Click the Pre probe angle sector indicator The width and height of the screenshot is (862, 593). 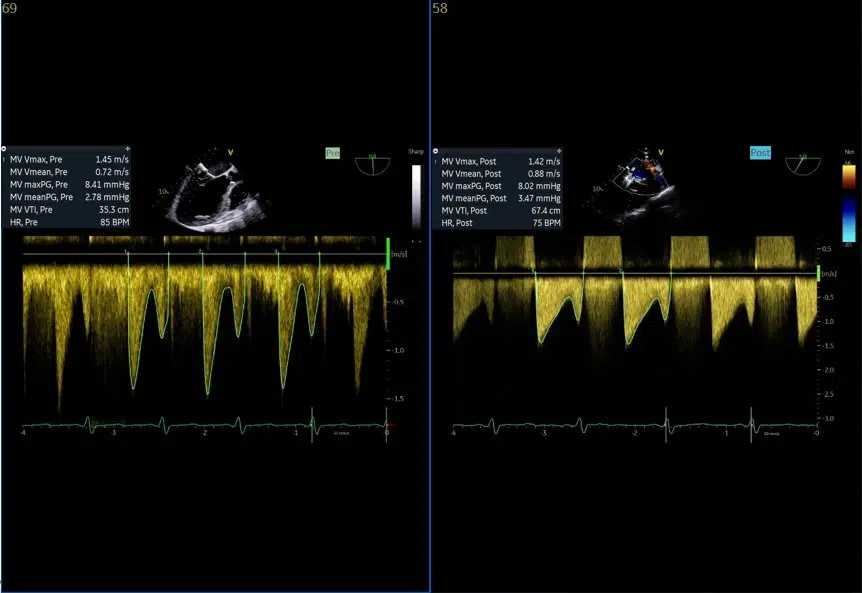click(373, 164)
